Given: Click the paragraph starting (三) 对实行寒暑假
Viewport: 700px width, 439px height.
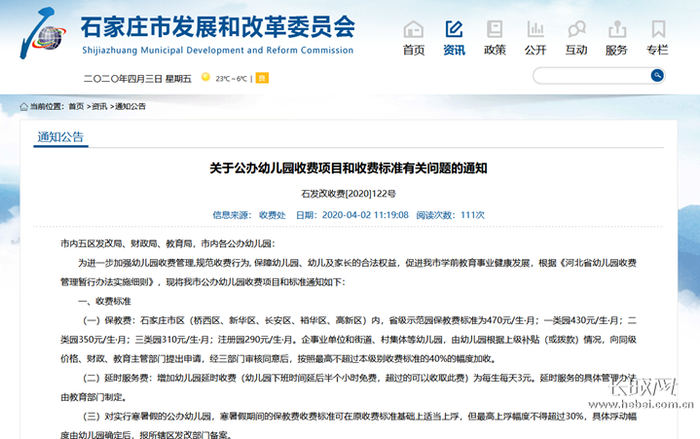Looking at the screenshot, I should click(349, 426).
